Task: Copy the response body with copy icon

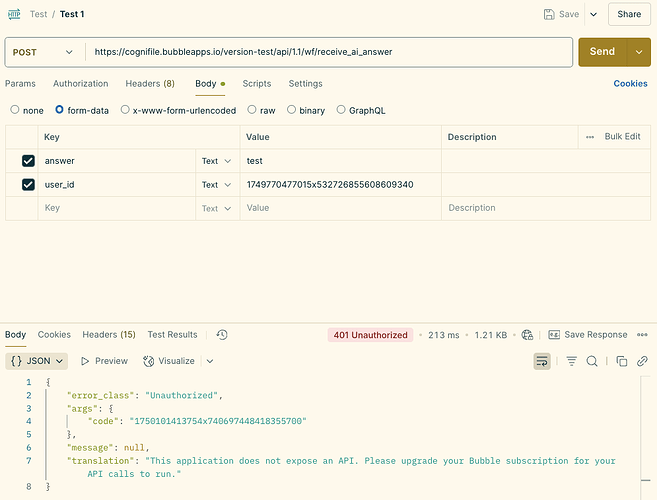Action: [x=622, y=361]
